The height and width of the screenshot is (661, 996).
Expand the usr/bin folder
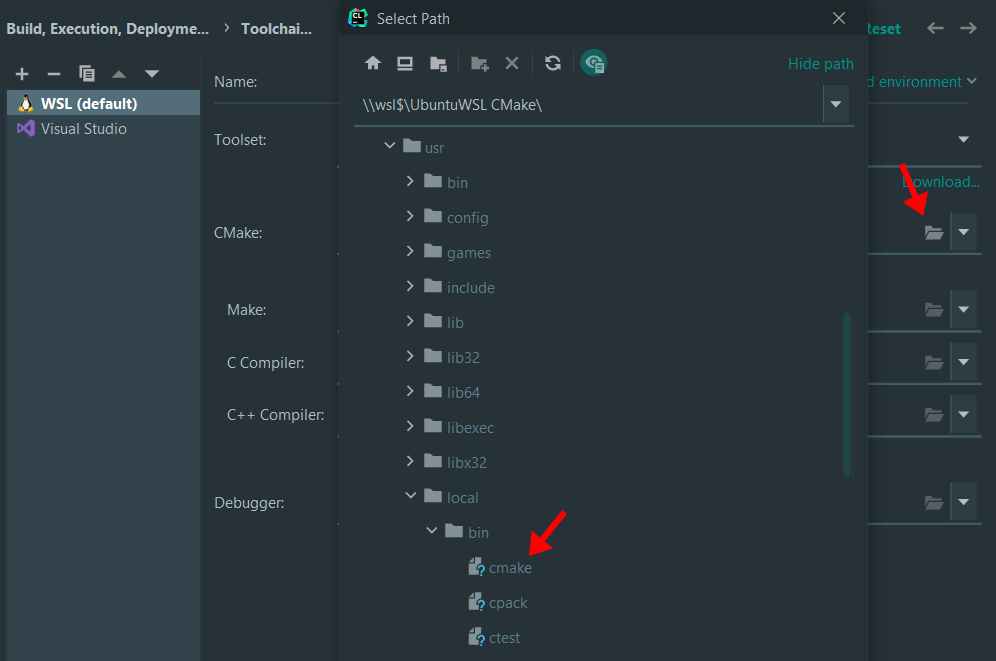coord(410,182)
